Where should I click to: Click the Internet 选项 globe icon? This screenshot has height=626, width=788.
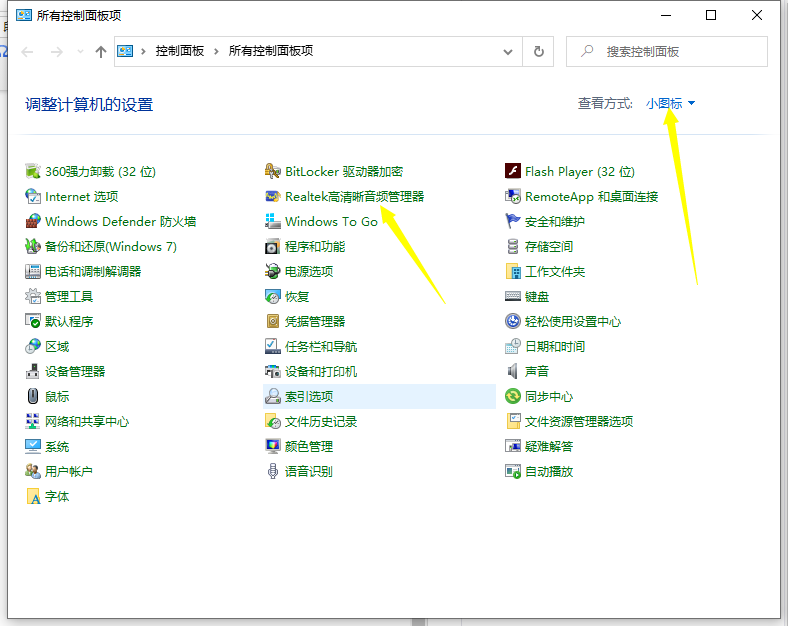tap(33, 196)
